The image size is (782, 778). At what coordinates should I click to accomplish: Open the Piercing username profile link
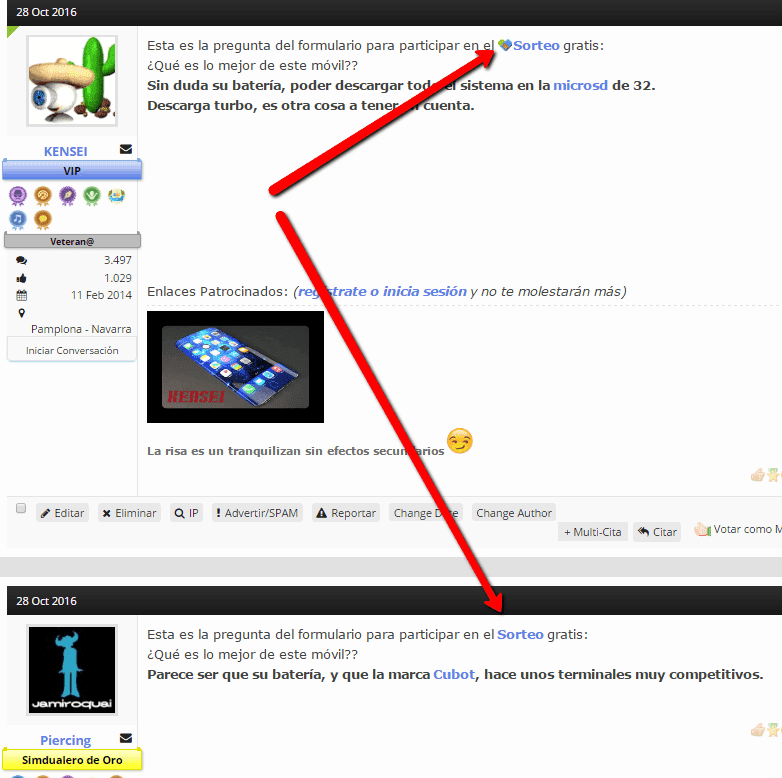pos(65,741)
